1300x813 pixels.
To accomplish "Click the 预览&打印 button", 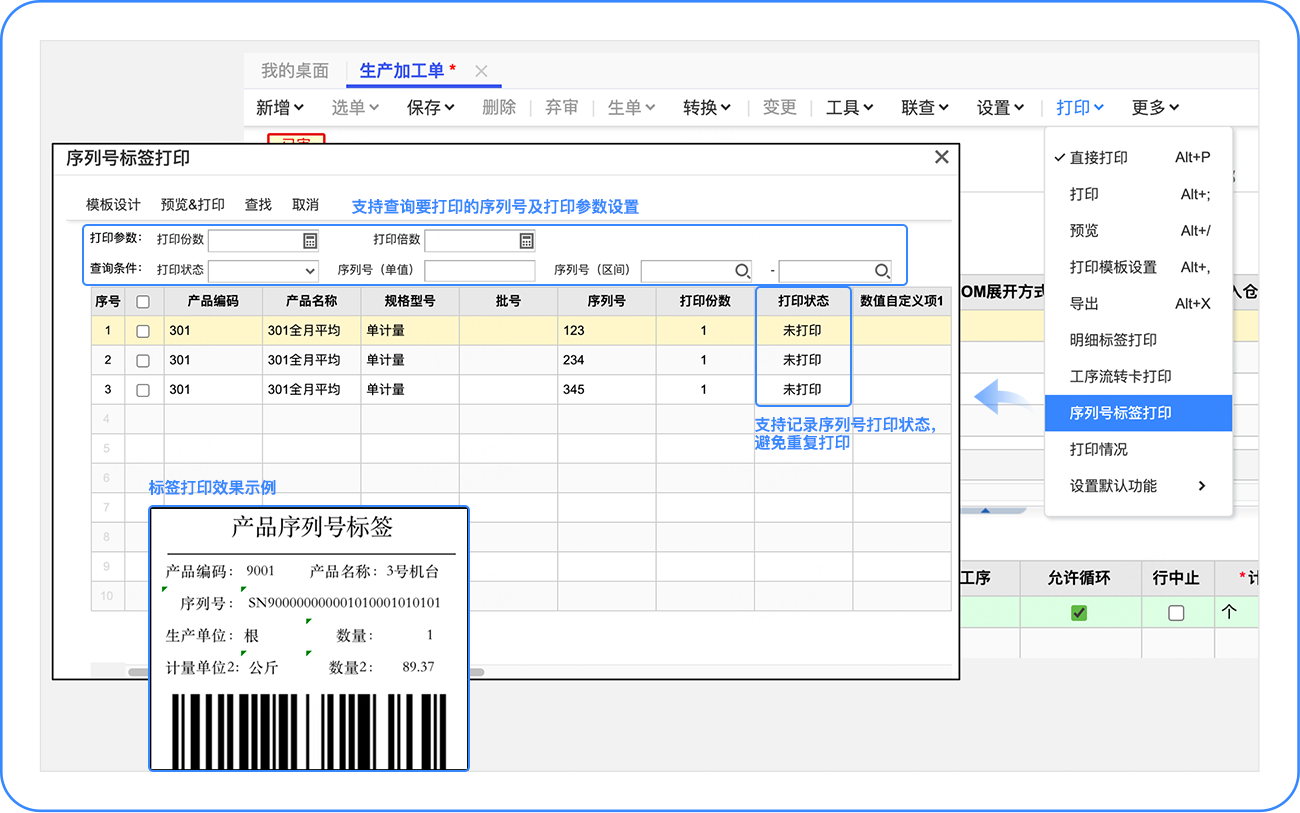I will pos(193,205).
